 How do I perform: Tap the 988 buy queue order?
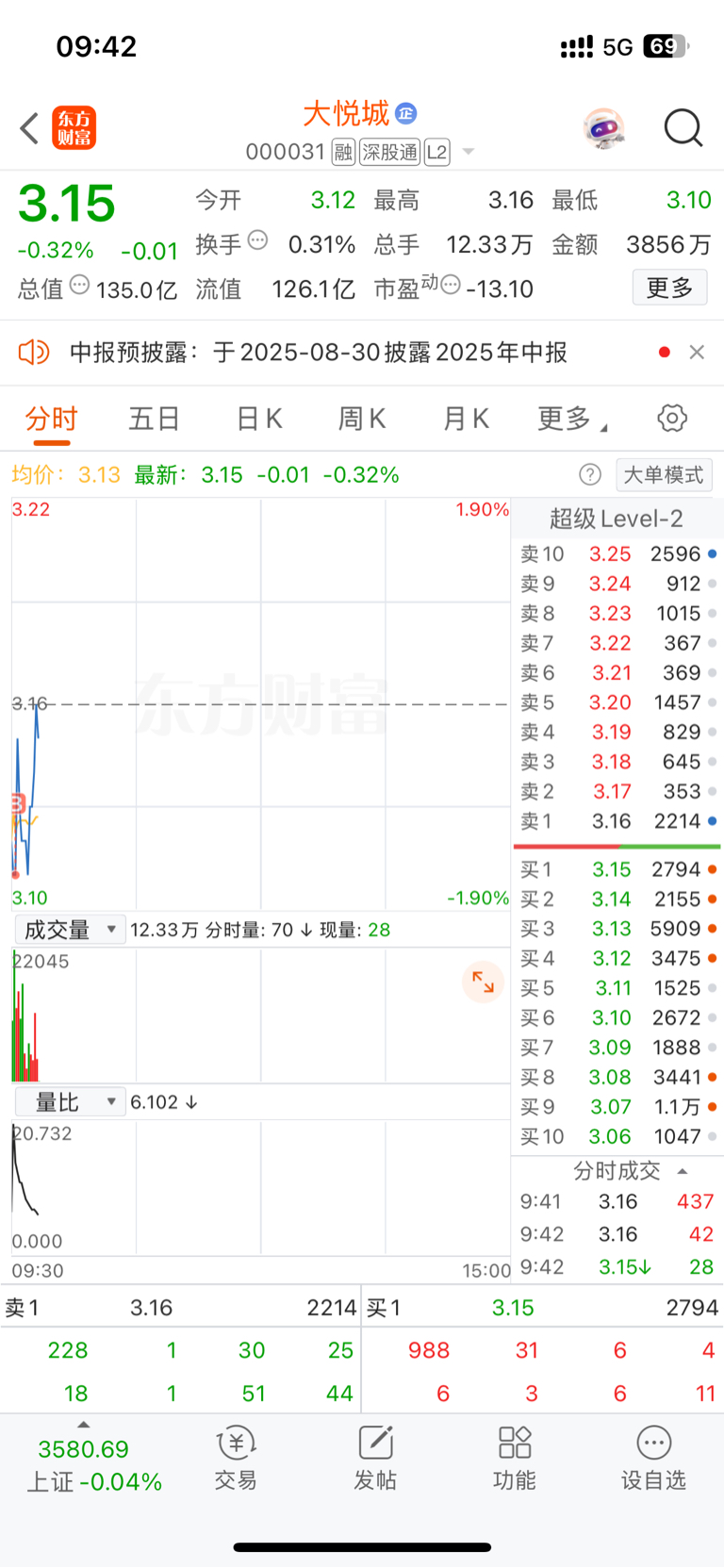429,1350
